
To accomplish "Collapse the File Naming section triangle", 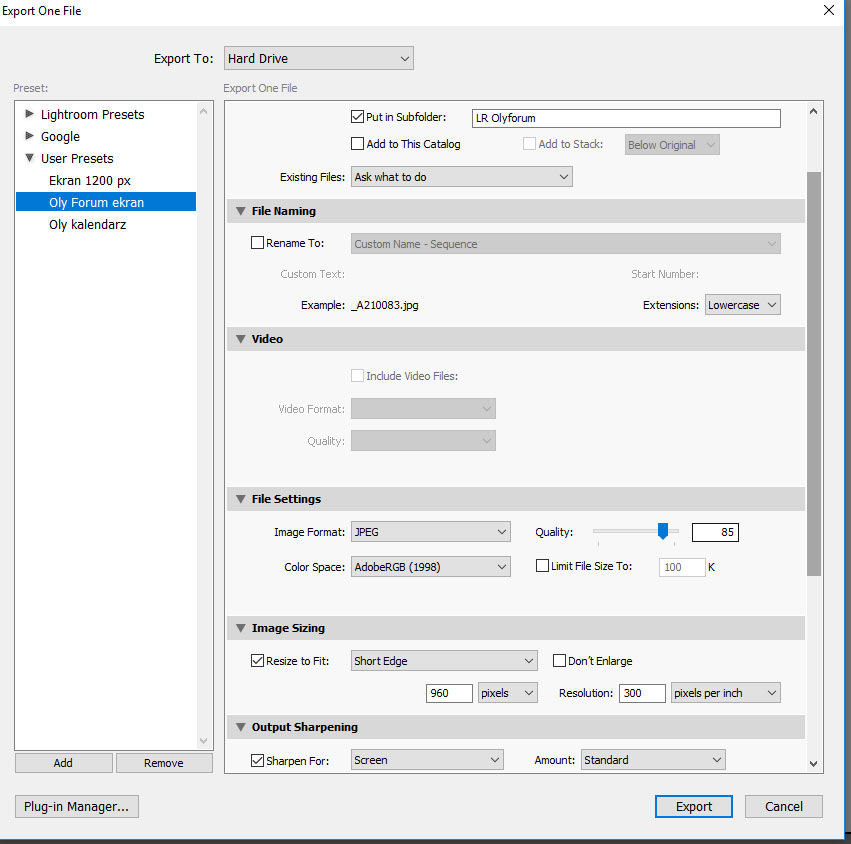I will tap(241, 211).
